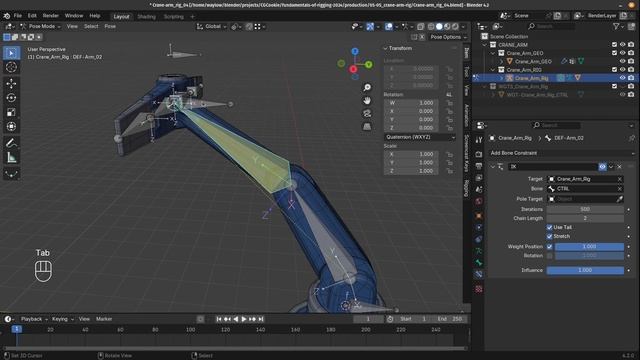This screenshot has height=360, width=640.
Task: Toggle the Use Tail checkbox
Action: 549,227
